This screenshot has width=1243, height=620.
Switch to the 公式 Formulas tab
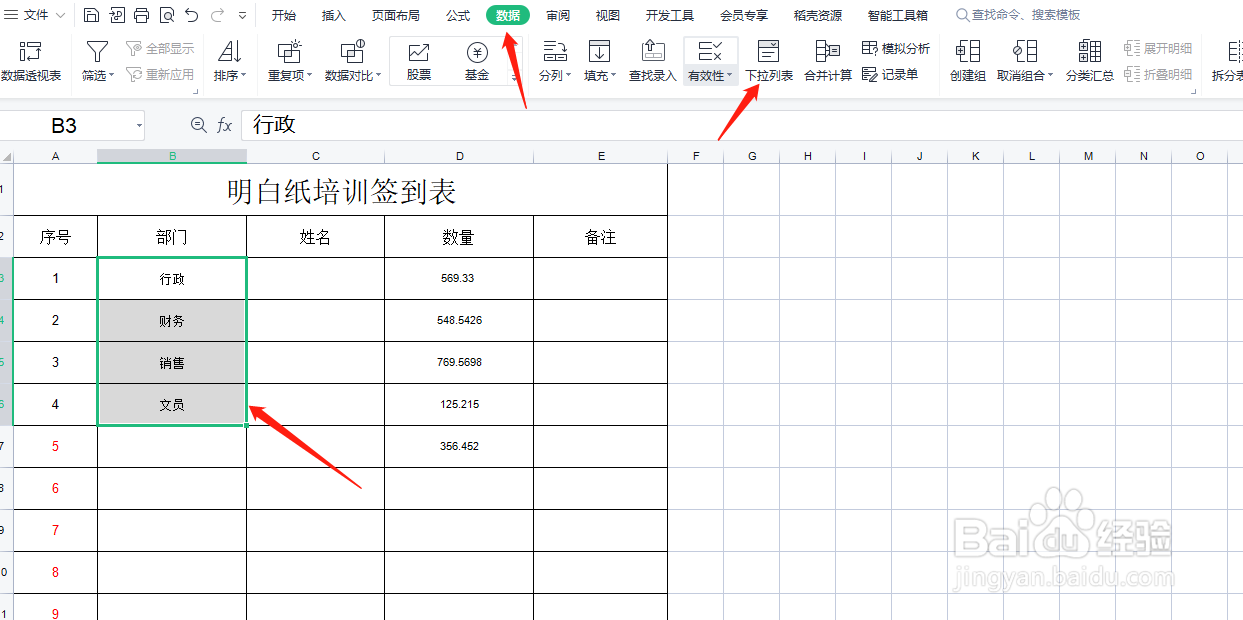457,15
